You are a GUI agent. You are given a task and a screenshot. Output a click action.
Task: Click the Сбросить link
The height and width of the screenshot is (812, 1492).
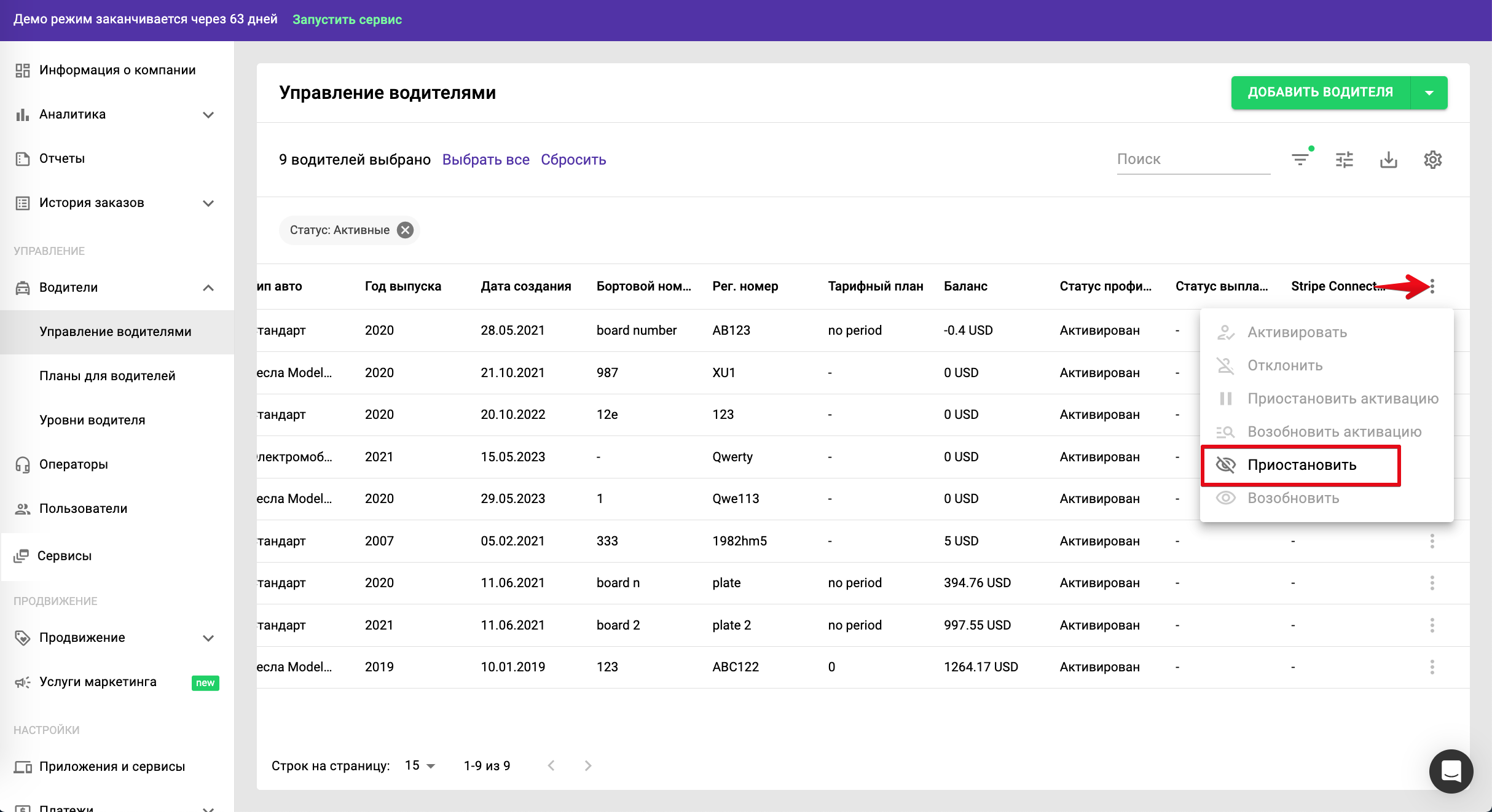(x=573, y=160)
